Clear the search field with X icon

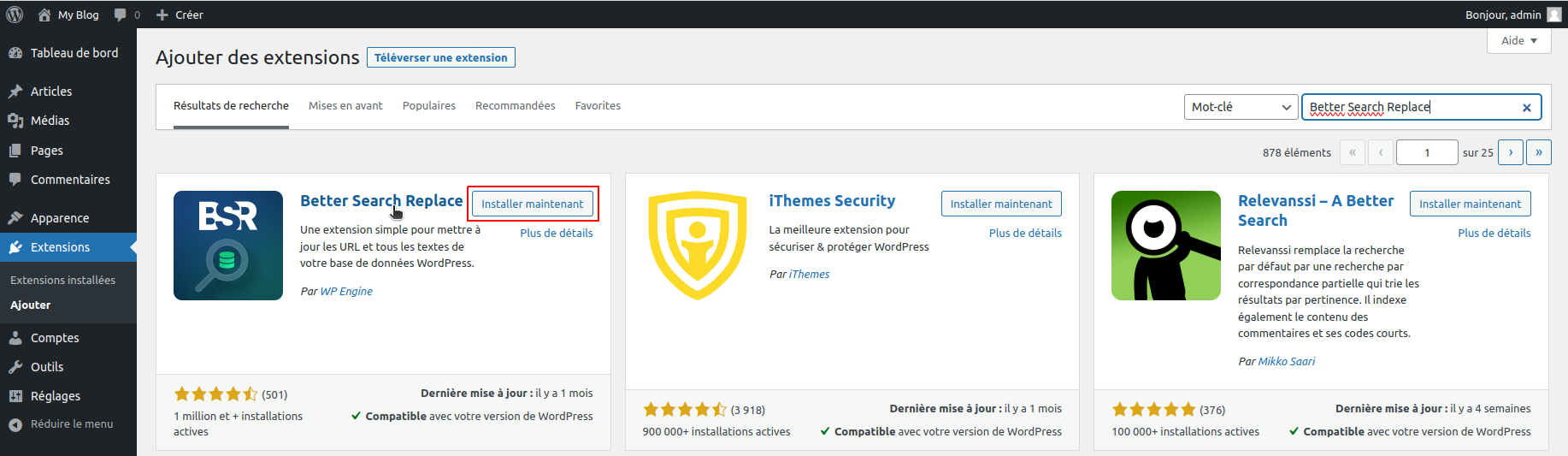pyautogui.click(x=1526, y=108)
